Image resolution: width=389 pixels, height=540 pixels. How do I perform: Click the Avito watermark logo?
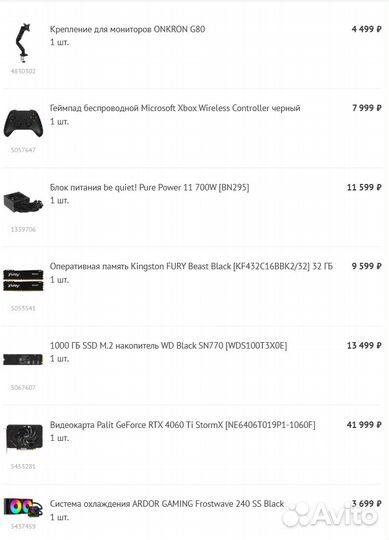point(329,516)
